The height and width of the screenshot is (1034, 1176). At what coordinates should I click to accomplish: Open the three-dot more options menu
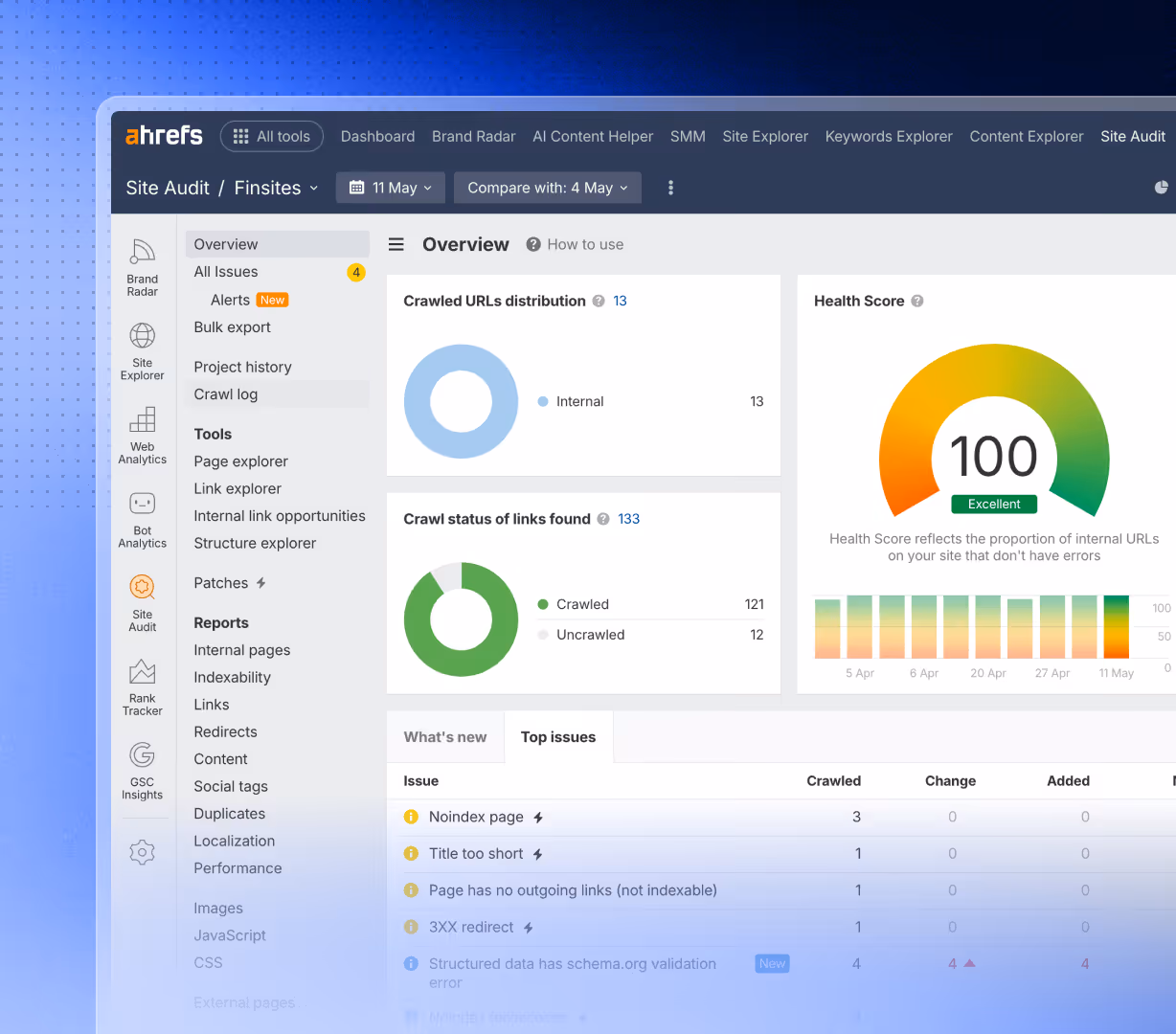(670, 188)
